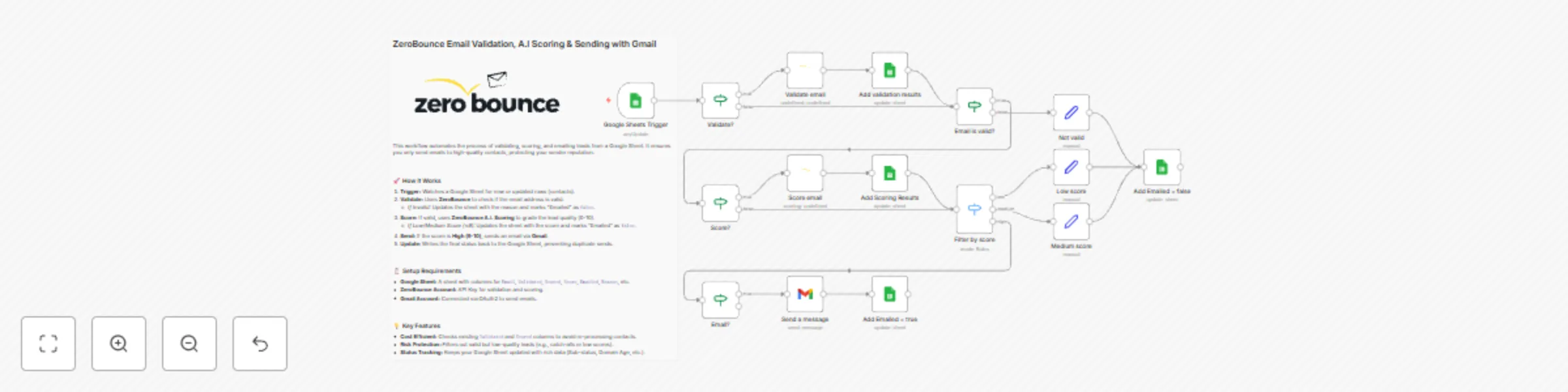Select the Score? if node
Screen dimensions: 1568x392
[x=720, y=203]
